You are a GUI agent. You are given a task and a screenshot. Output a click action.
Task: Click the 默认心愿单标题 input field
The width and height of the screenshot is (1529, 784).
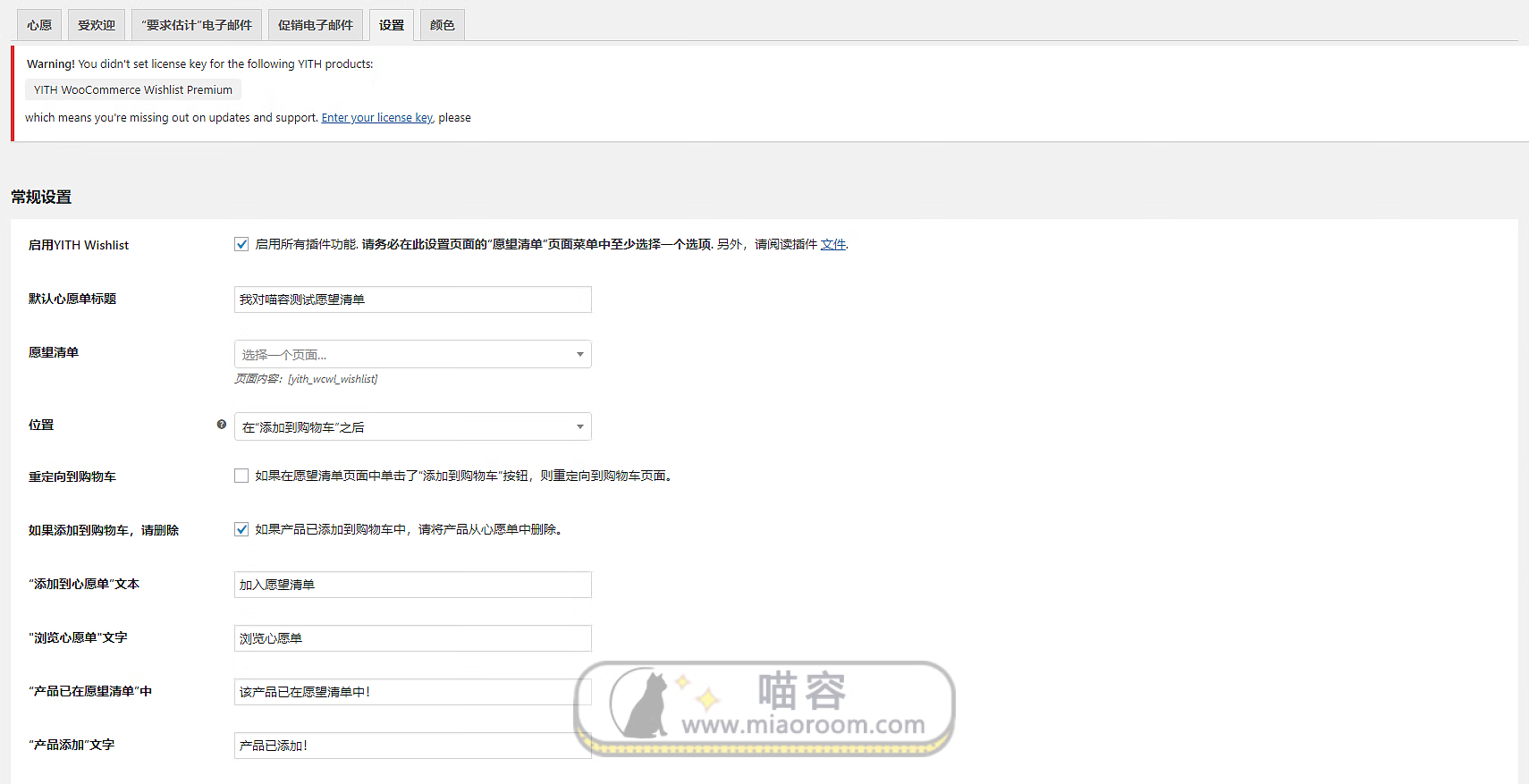[x=413, y=299]
